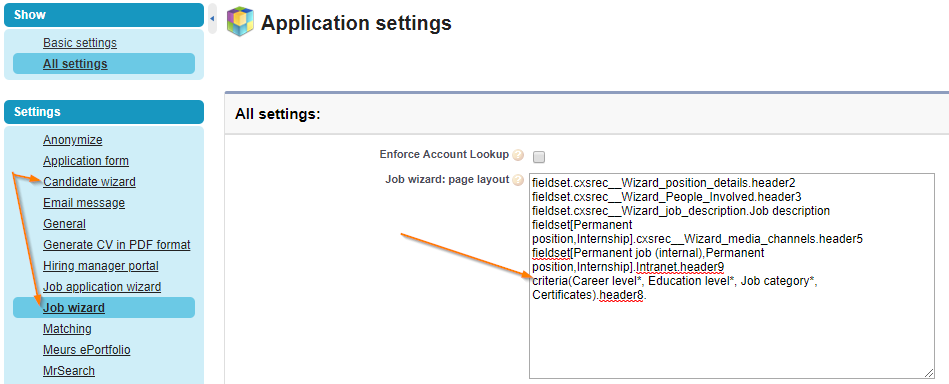Viewport: 949px width, 384px height.
Task: Open Basic settings view
Action: point(80,43)
